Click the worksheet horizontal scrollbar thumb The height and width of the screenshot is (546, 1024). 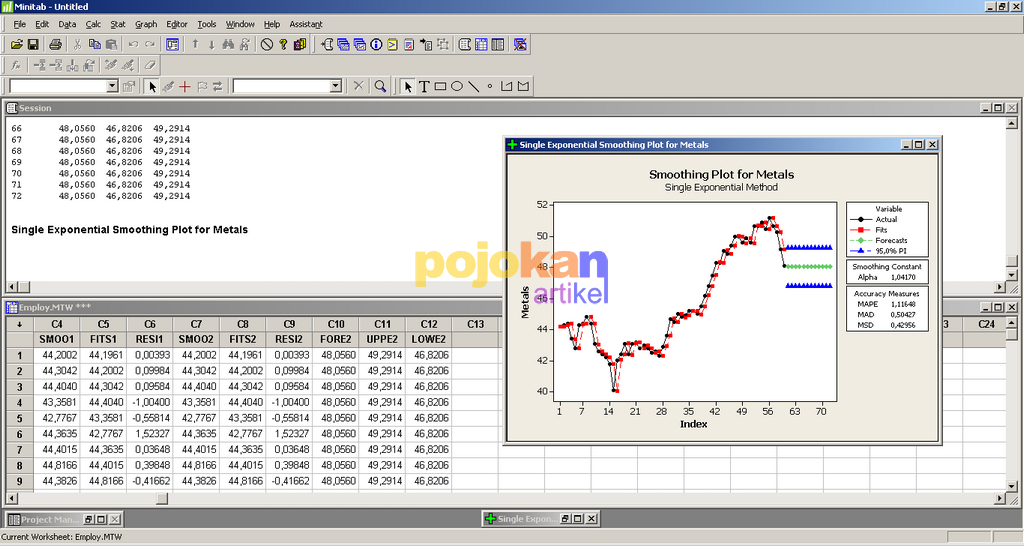tap(162, 499)
